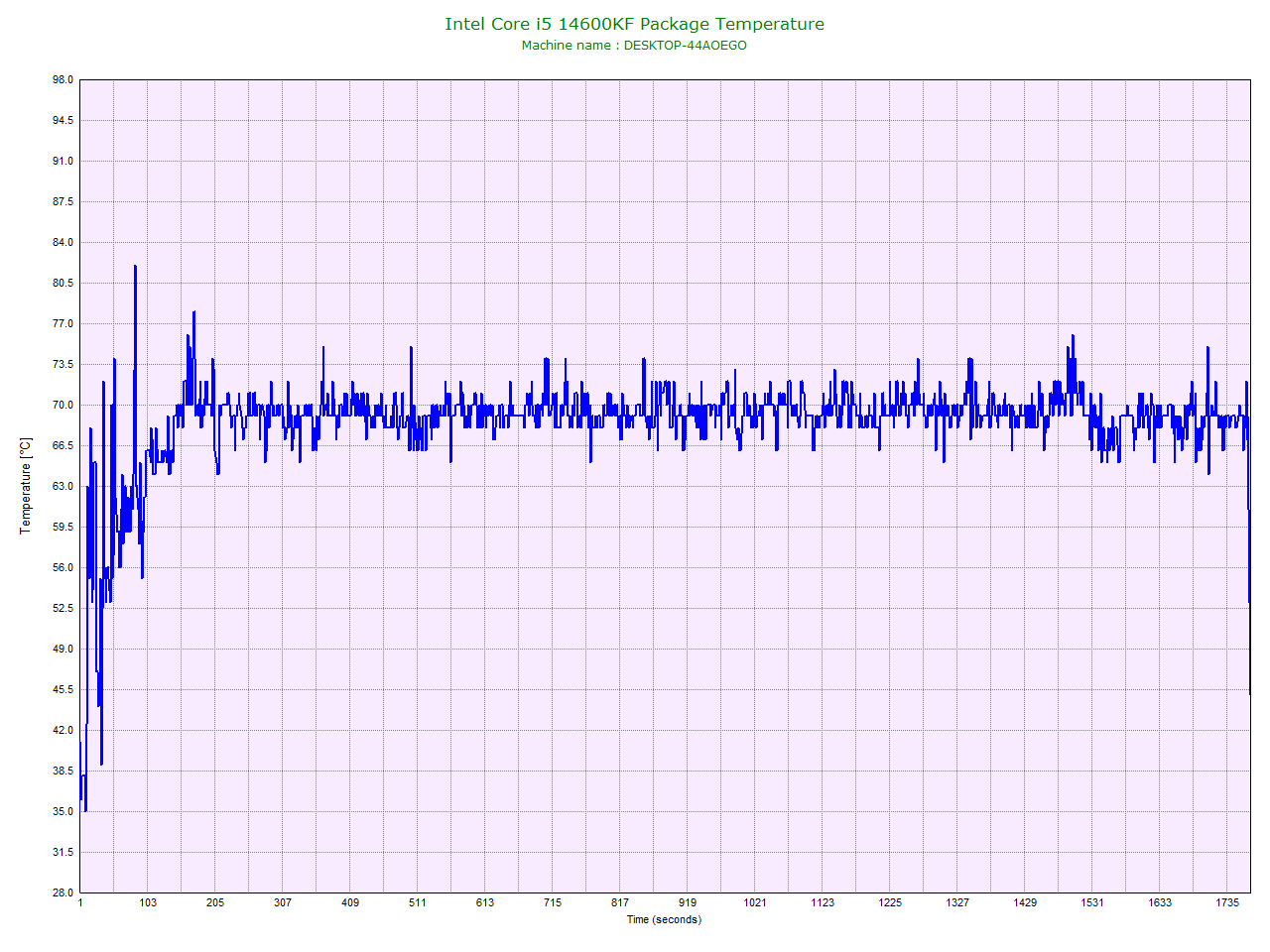Select the 52.5 temperature axis label

point(63,608)
